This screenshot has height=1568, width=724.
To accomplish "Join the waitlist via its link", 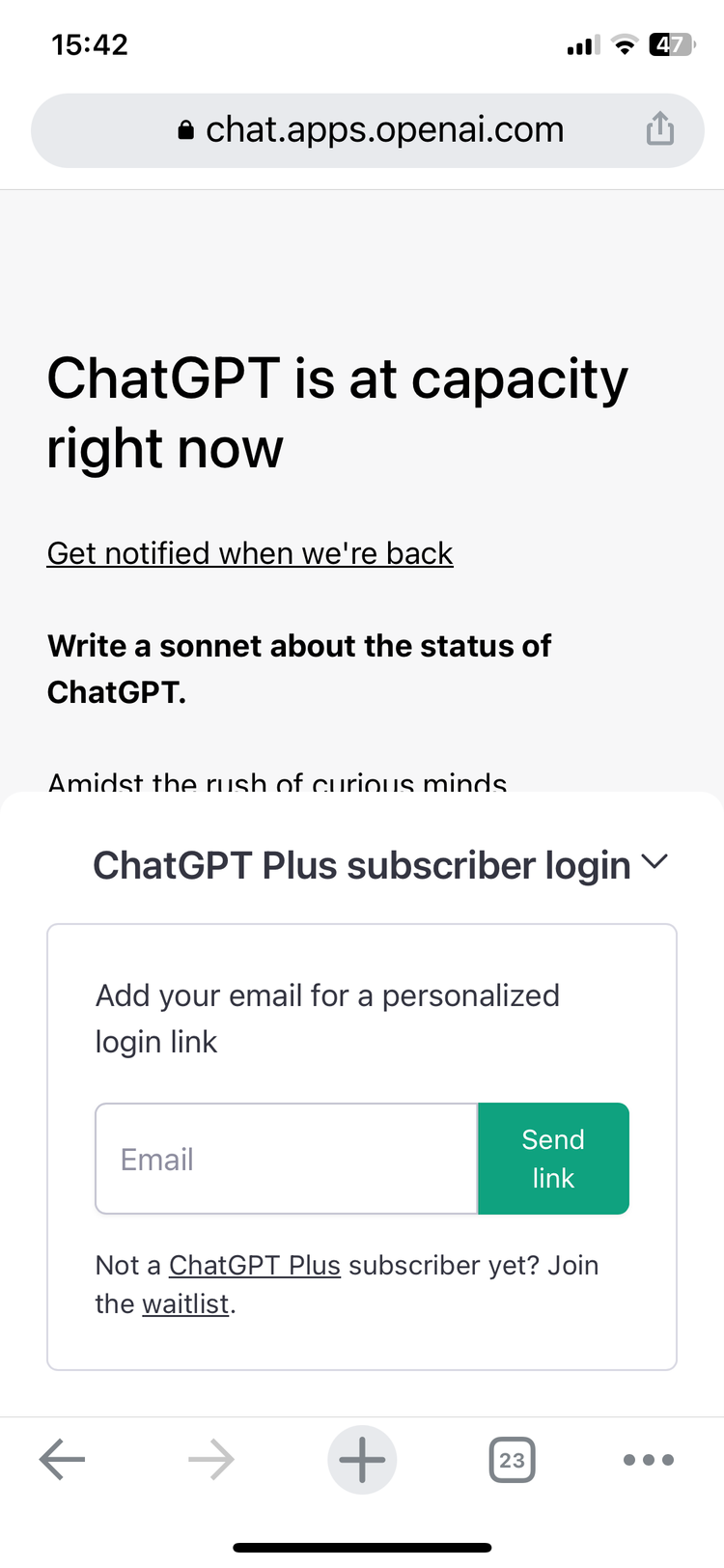I will coord(185,1303).
